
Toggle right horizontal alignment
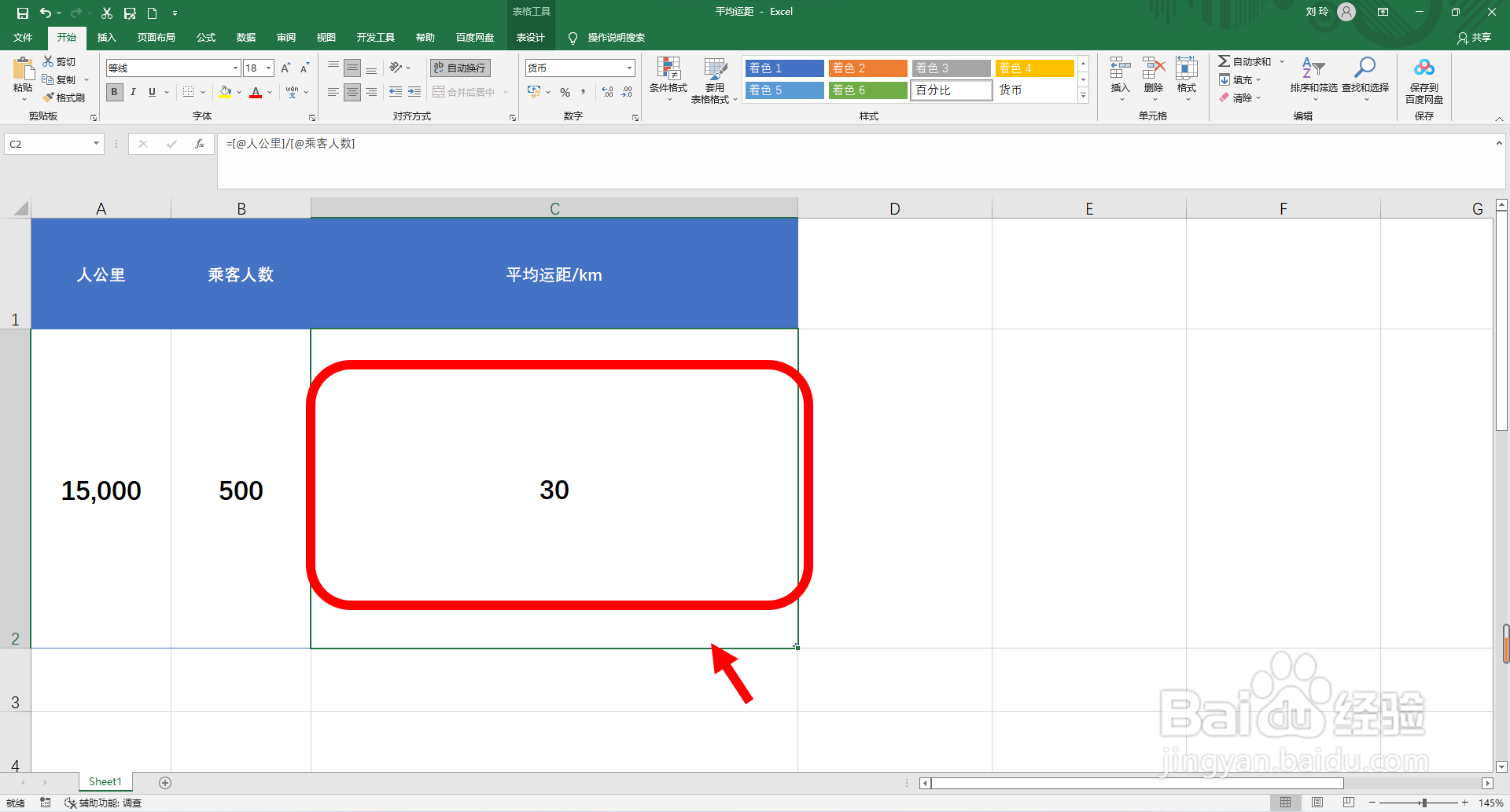click(x=371, y=92)
